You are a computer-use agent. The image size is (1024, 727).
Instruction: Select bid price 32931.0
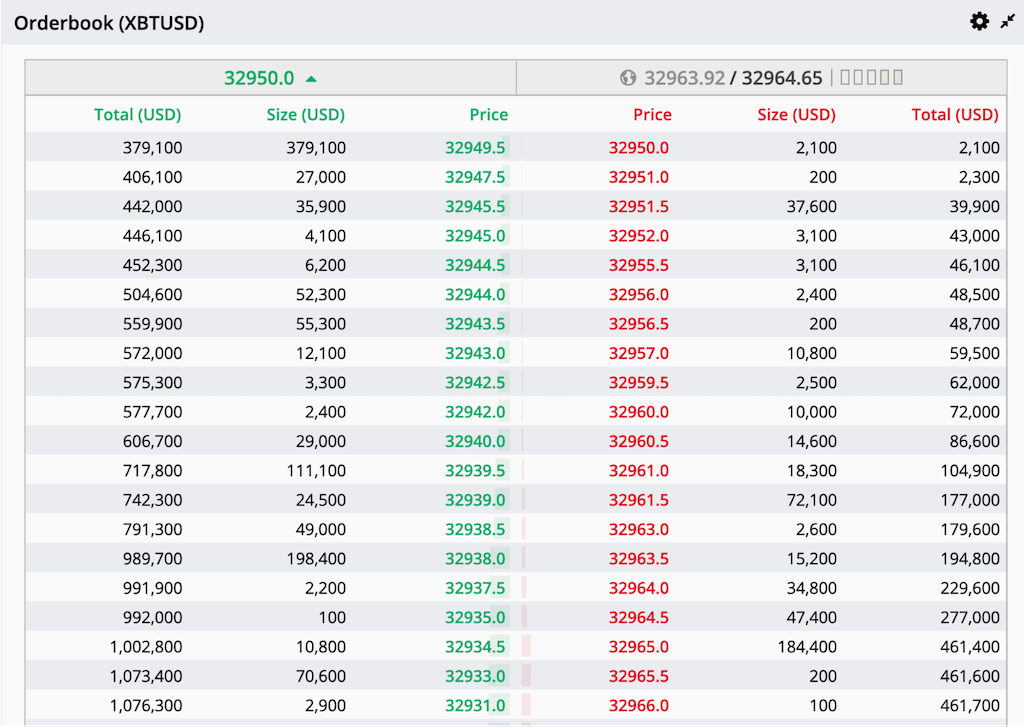click(x=475, y=706)
